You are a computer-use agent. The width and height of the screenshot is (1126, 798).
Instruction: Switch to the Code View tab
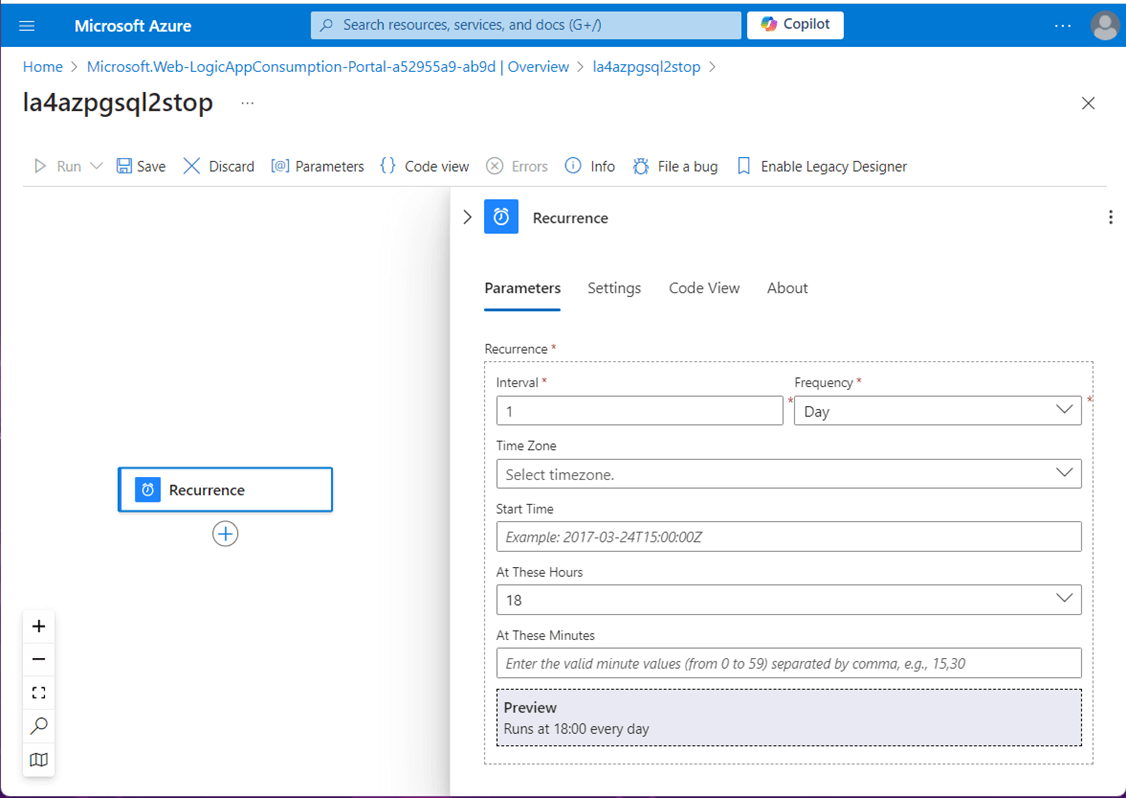(x=704, y=288)
